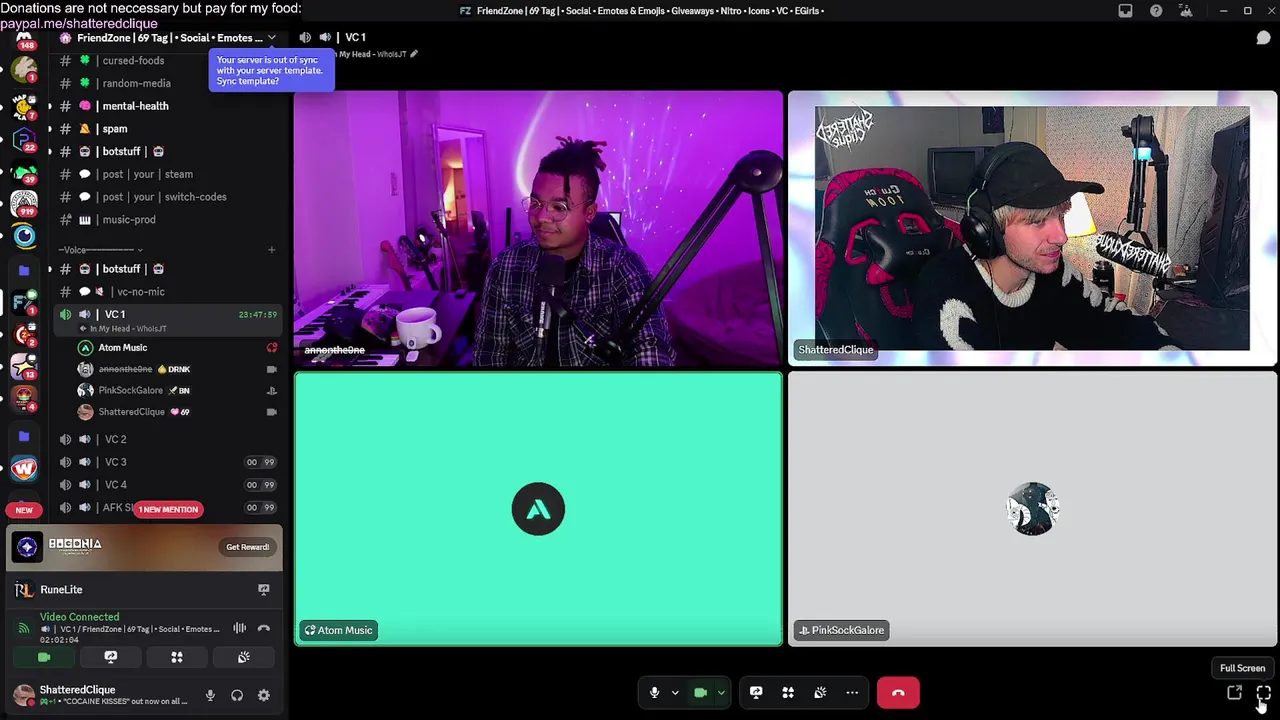Toggle microphone in bottom call bar
The height and width of the screenshot is (720, 1280).
click(x=654, y=692)
